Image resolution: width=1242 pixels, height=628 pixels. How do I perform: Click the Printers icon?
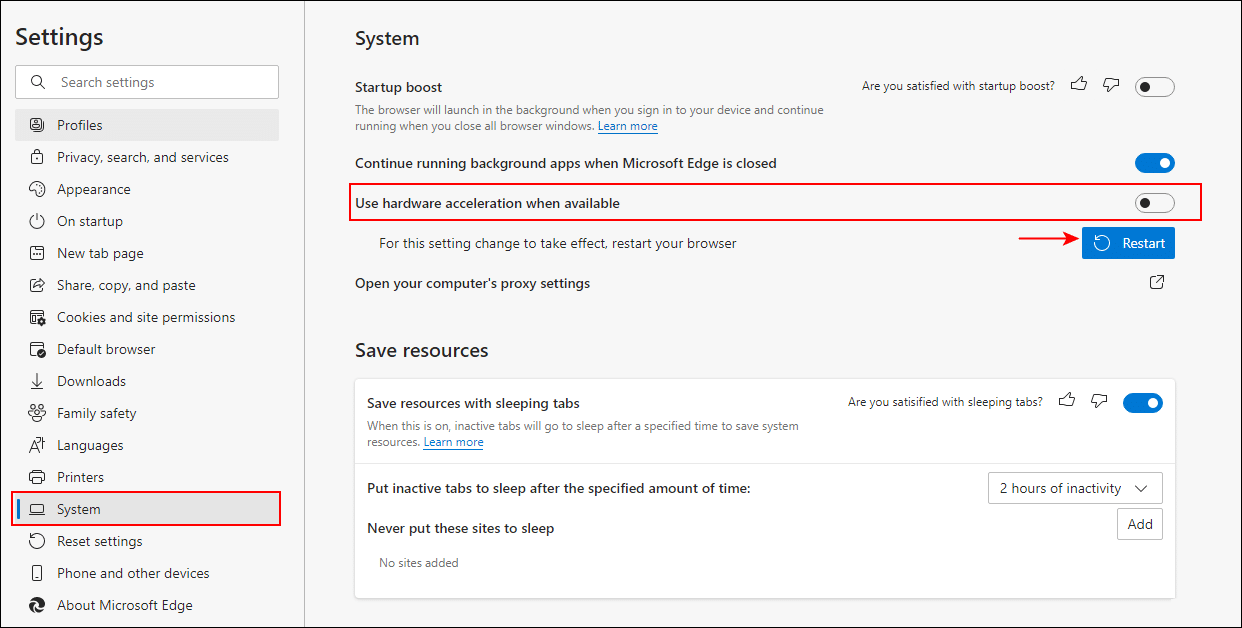pyautogui.click(x=37, y=477)
